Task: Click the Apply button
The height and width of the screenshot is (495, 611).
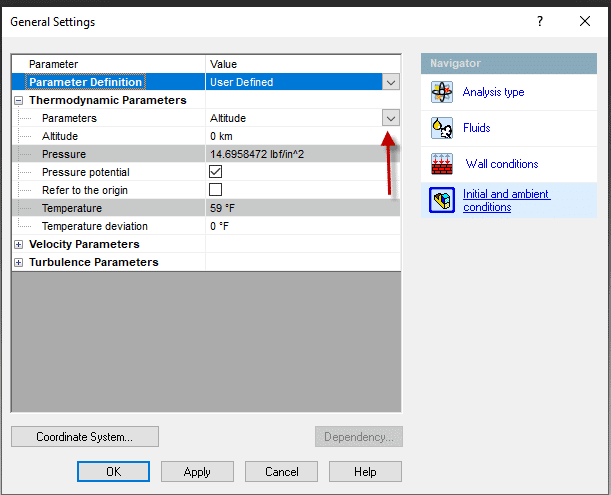Action: (x=198, y=471)
